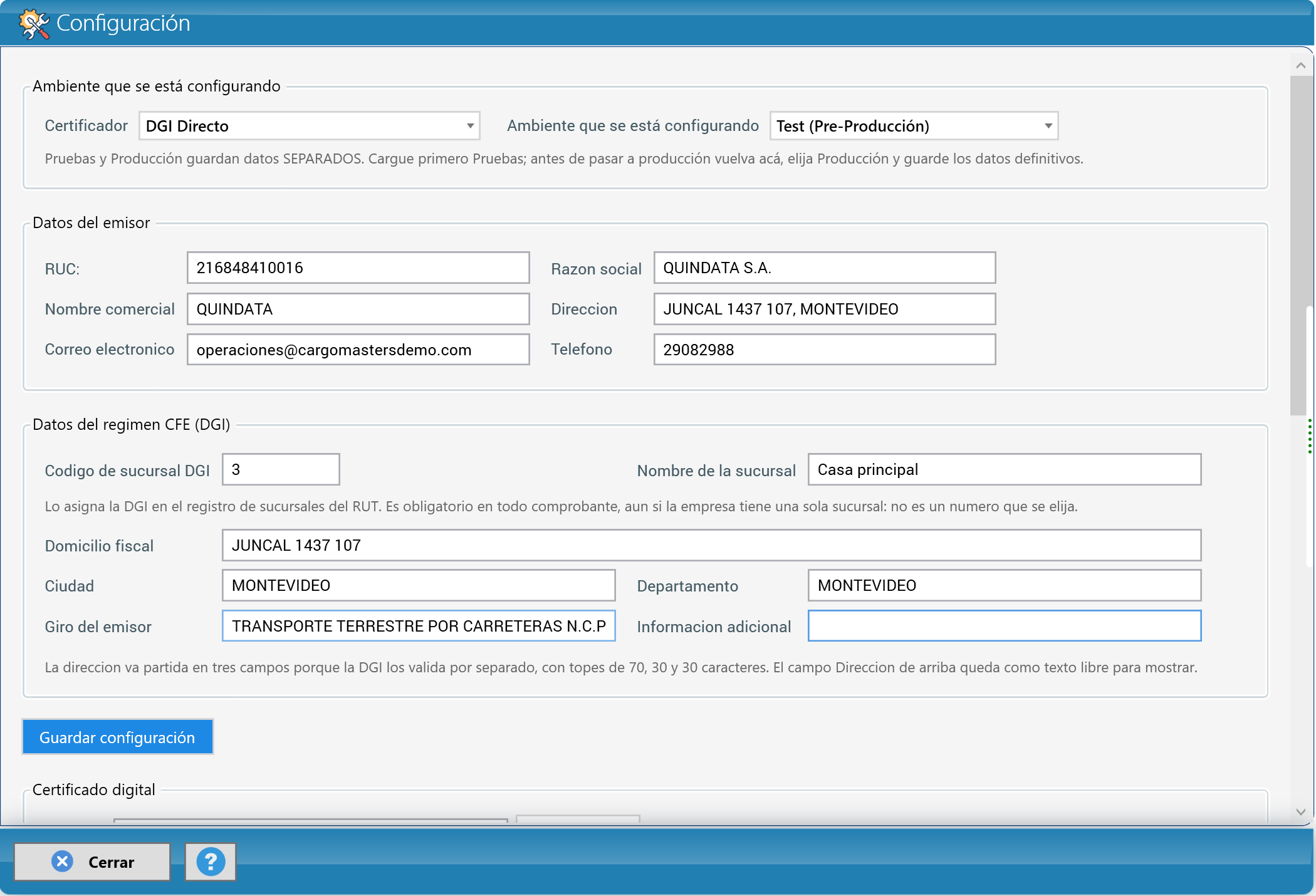Click the RUC input field
Screen dimensions: 1316x896
coord(358,268)
